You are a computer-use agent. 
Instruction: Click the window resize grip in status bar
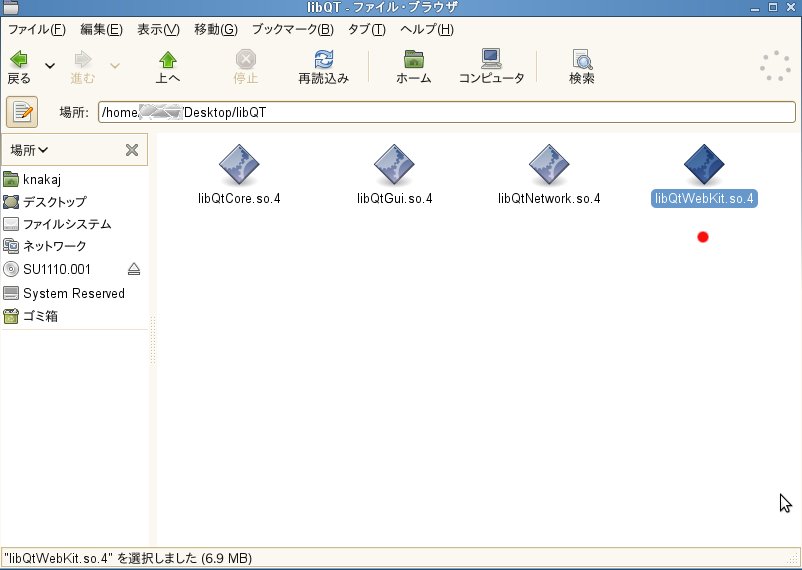click(x=794, y=559)
